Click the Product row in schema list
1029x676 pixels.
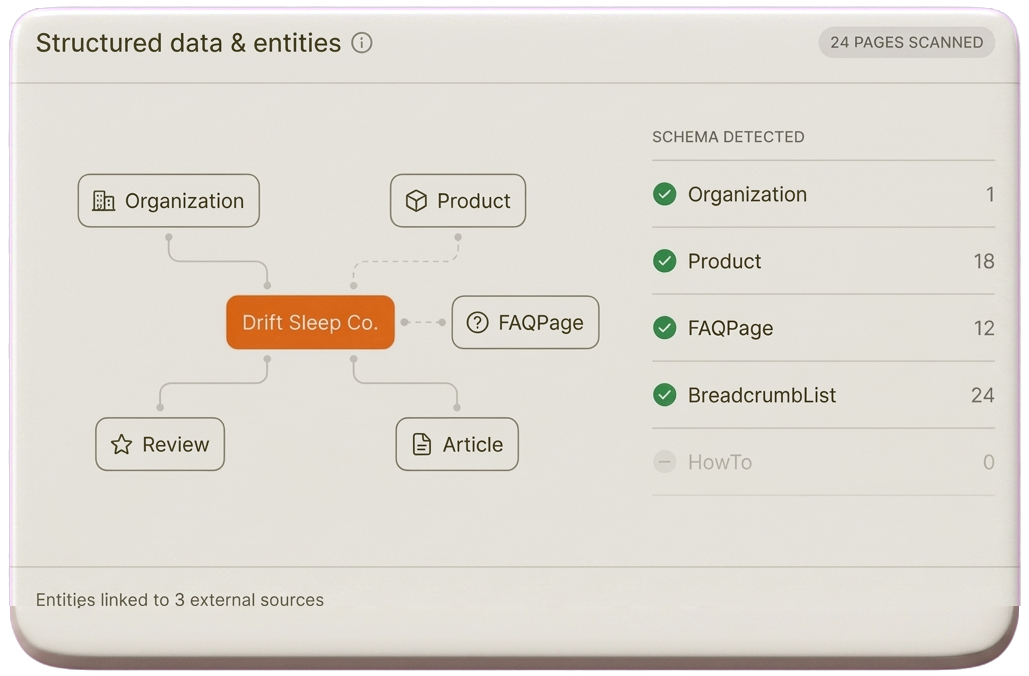[x=824, y=261]
